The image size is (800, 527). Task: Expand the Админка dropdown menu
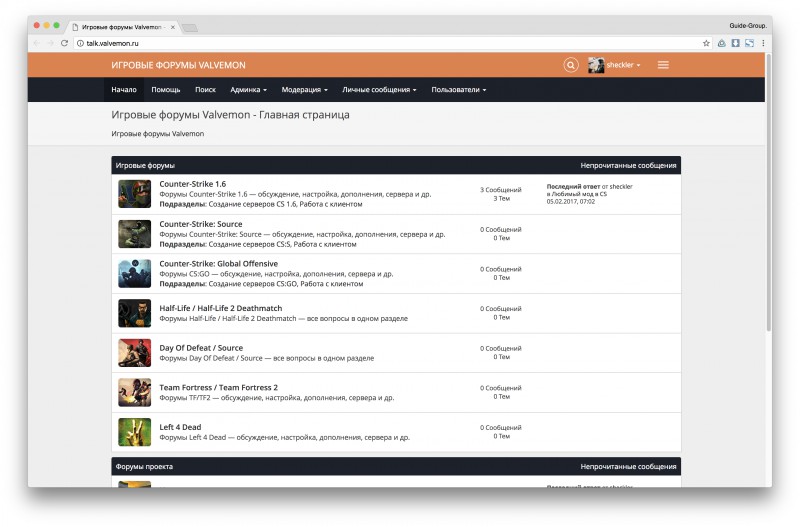click(248, 90)
